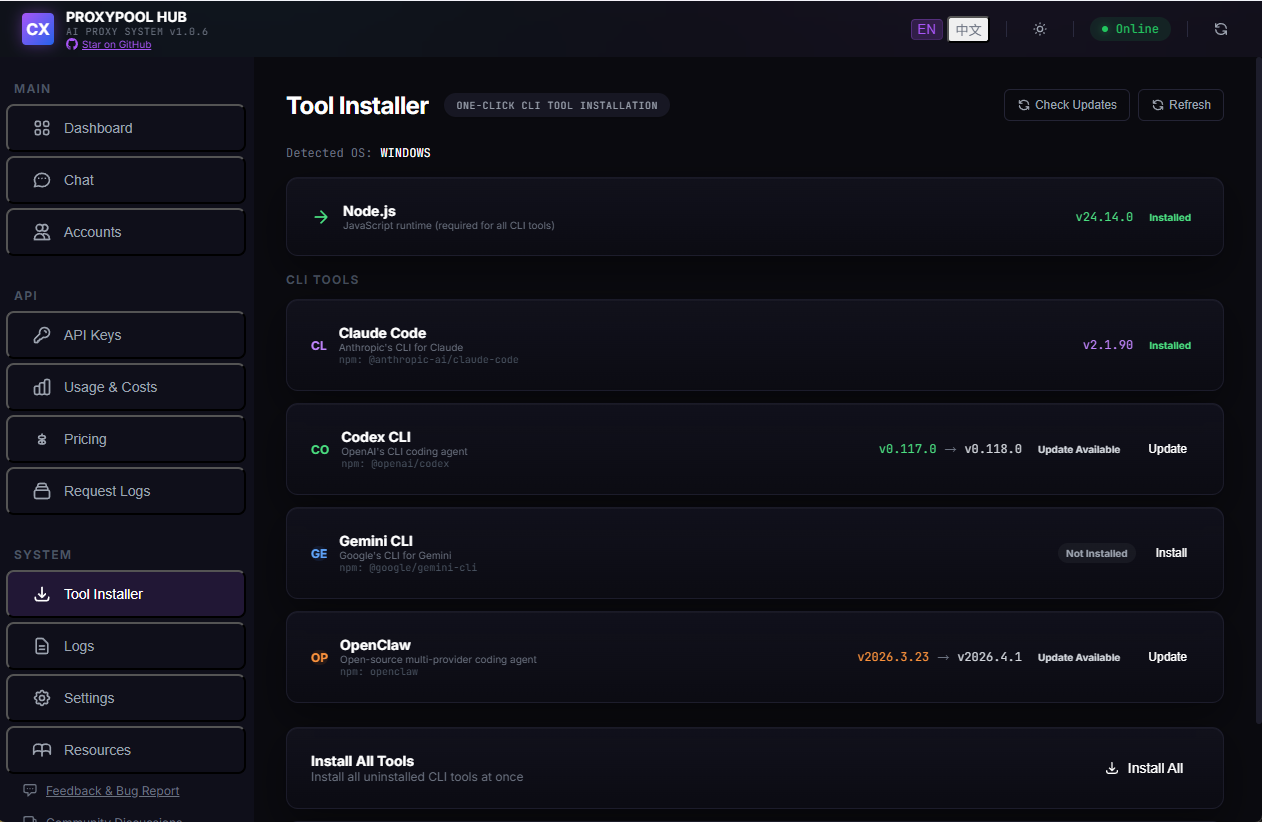The height and width of the screenshot is (822, 1262).
Task: Open the Dashboard page
Action: click(126, 128)
